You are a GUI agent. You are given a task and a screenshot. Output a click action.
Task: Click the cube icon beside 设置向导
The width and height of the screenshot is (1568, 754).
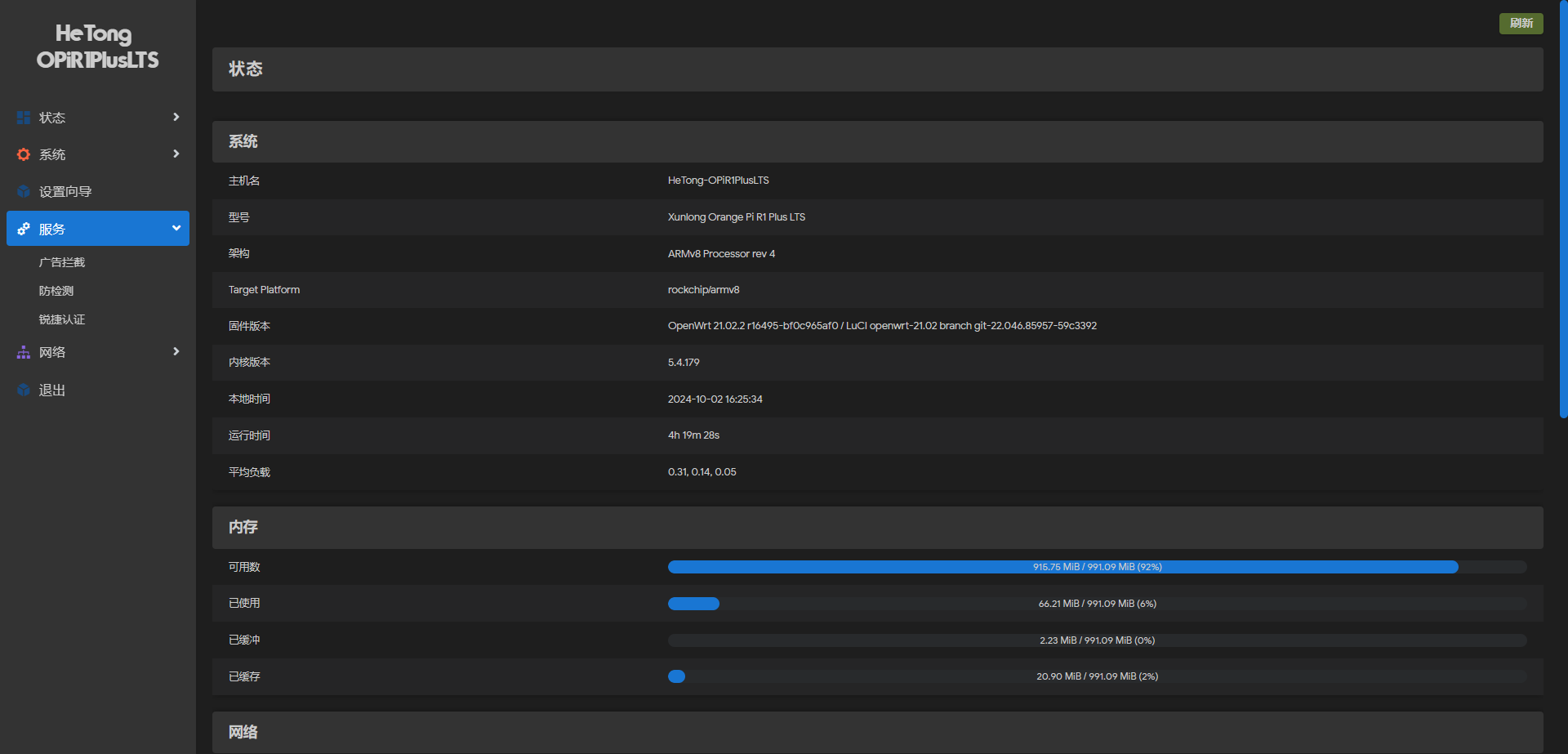(x=24, y=191)
